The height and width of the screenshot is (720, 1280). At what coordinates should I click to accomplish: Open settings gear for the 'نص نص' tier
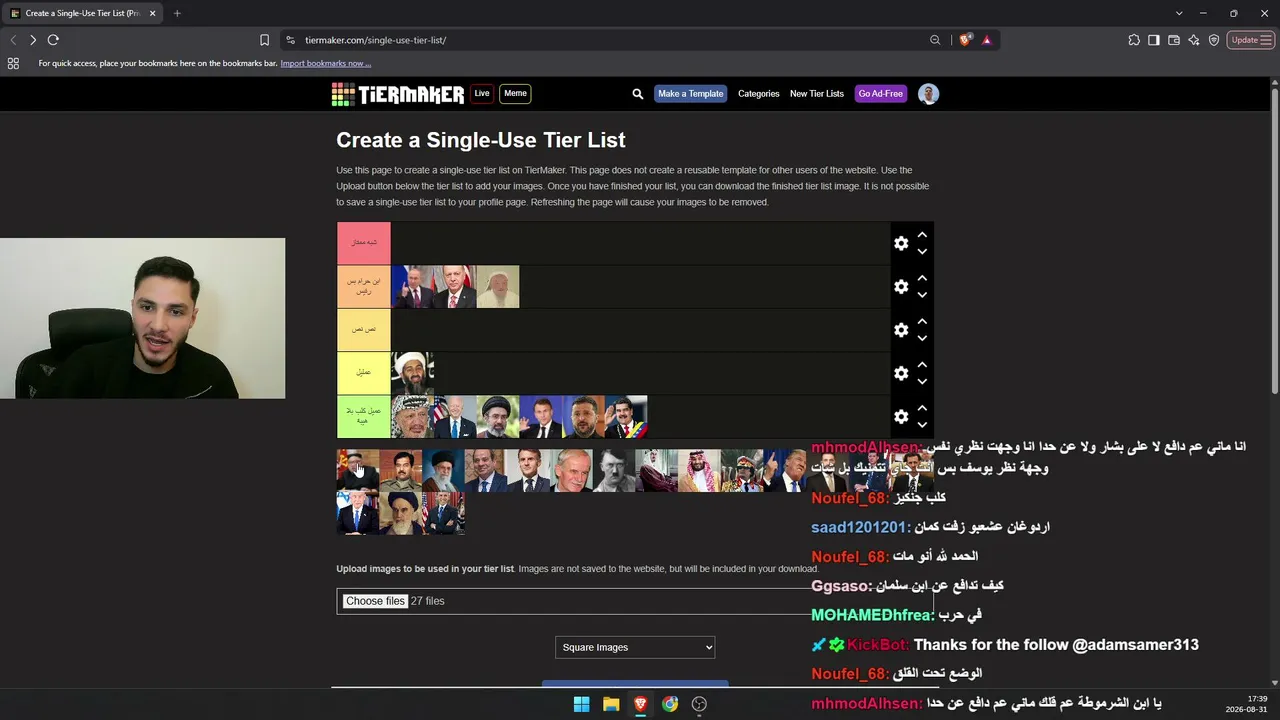[901, 330]
